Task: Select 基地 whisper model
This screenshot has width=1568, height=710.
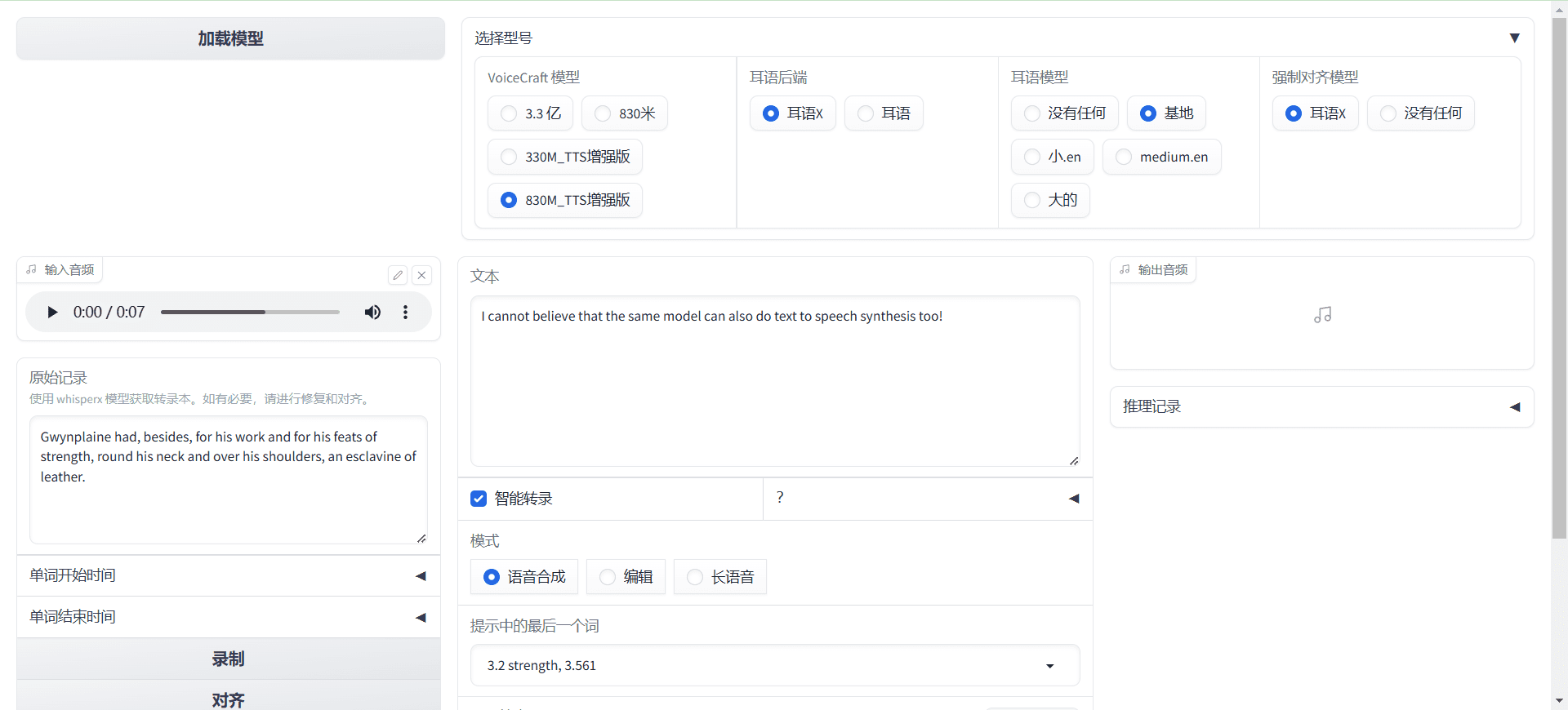Action: coord(1166,113)
